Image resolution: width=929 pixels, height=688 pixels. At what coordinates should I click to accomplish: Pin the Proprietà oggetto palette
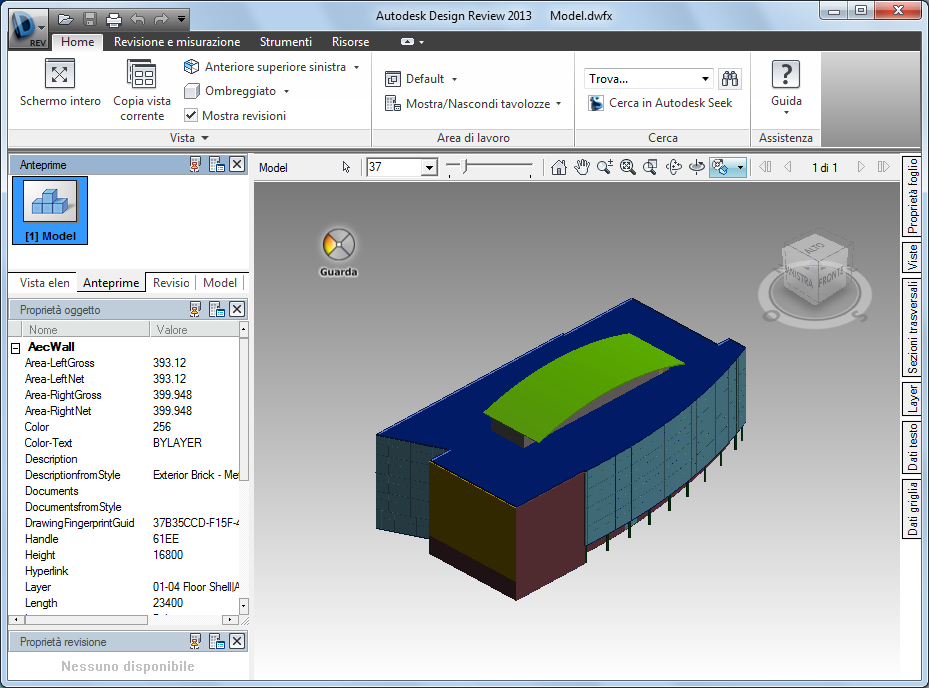195,309
